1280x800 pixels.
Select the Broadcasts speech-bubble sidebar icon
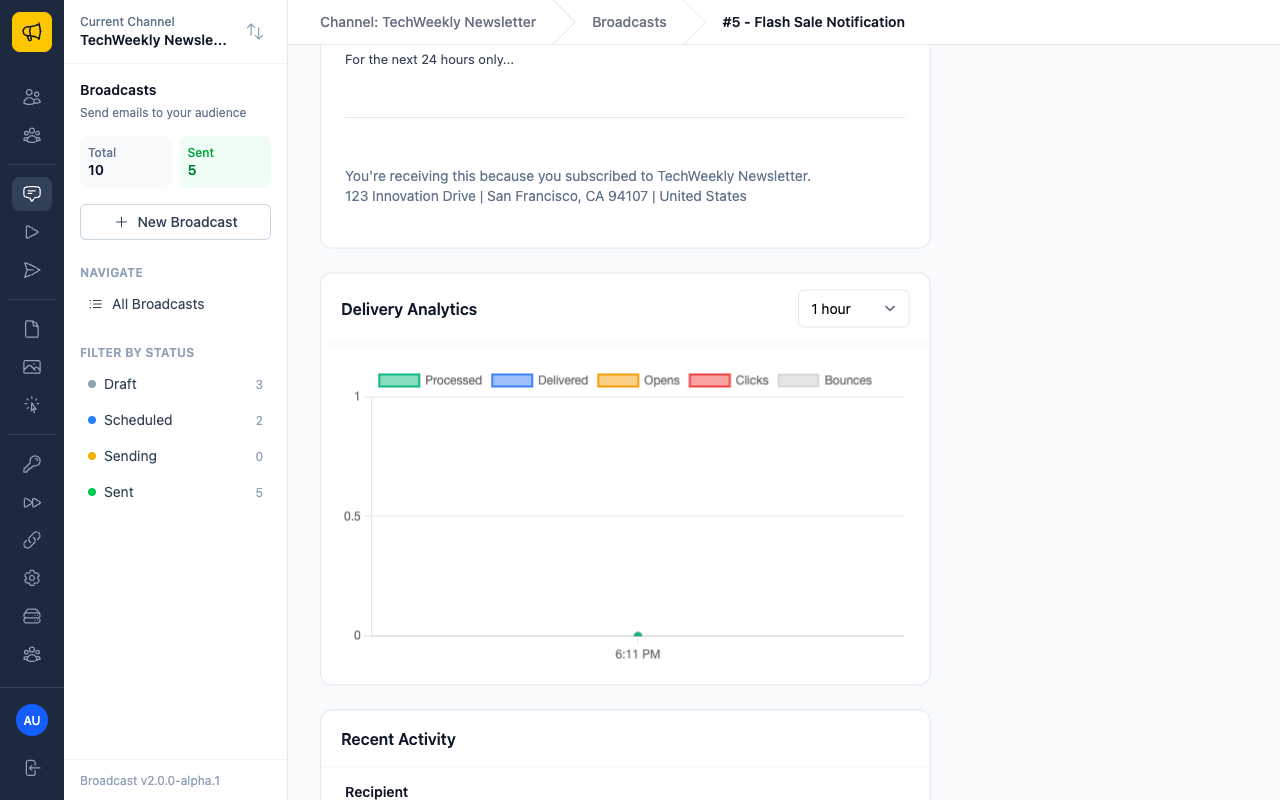[32, 194]
